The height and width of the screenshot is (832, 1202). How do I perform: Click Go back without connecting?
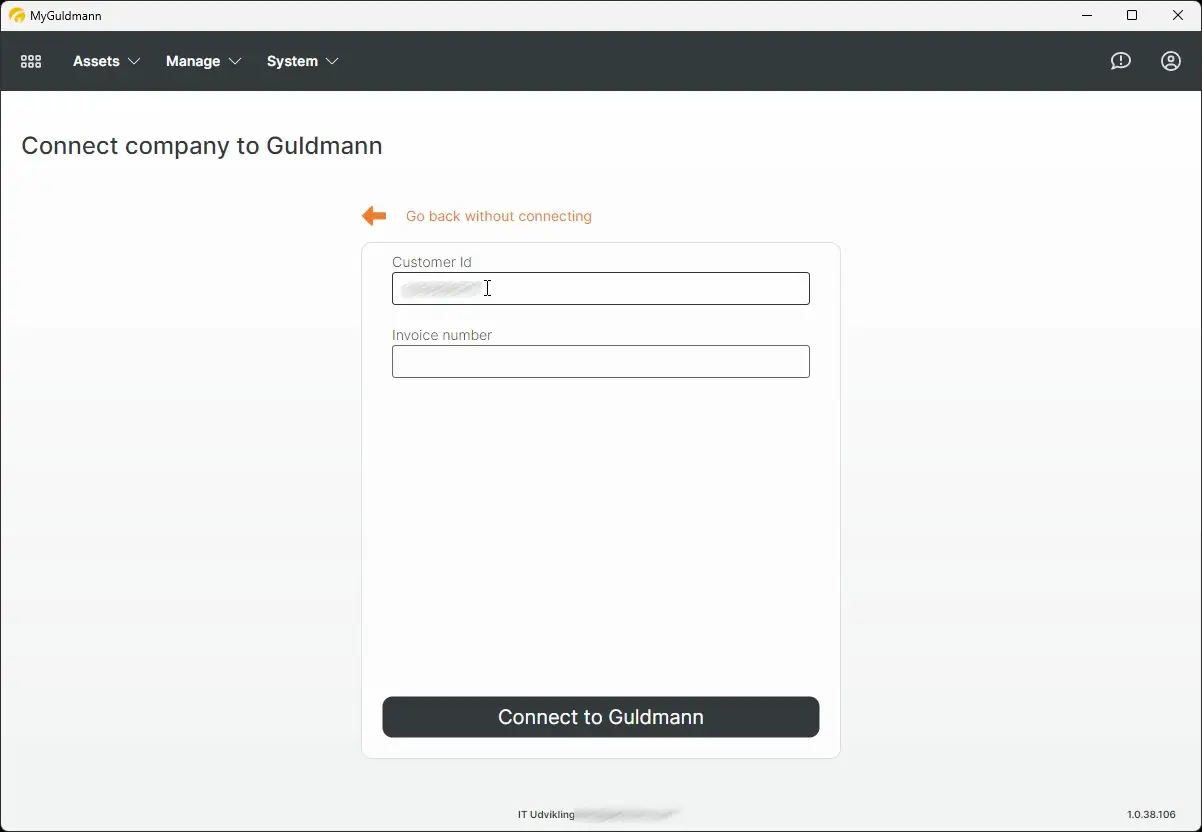(498, 216)
